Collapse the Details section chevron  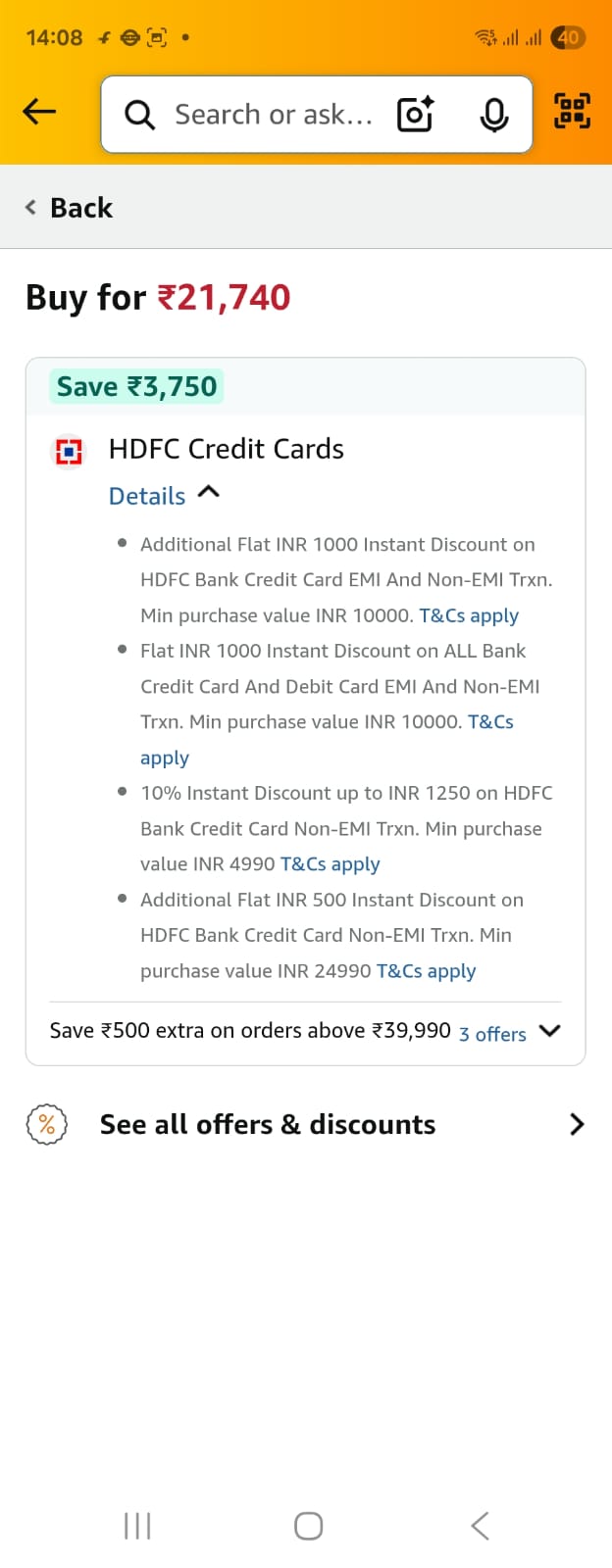tap(209, 493)
